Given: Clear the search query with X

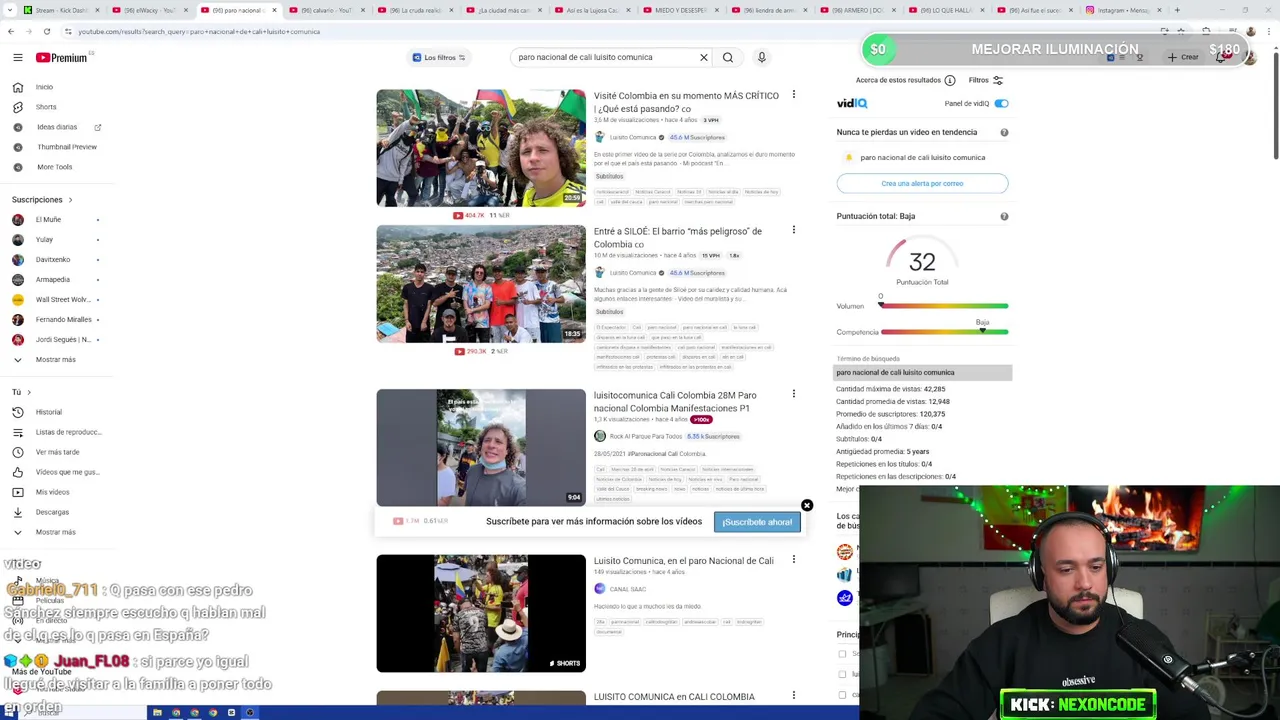Looking at the screenshot, I should tap(704, 57).
